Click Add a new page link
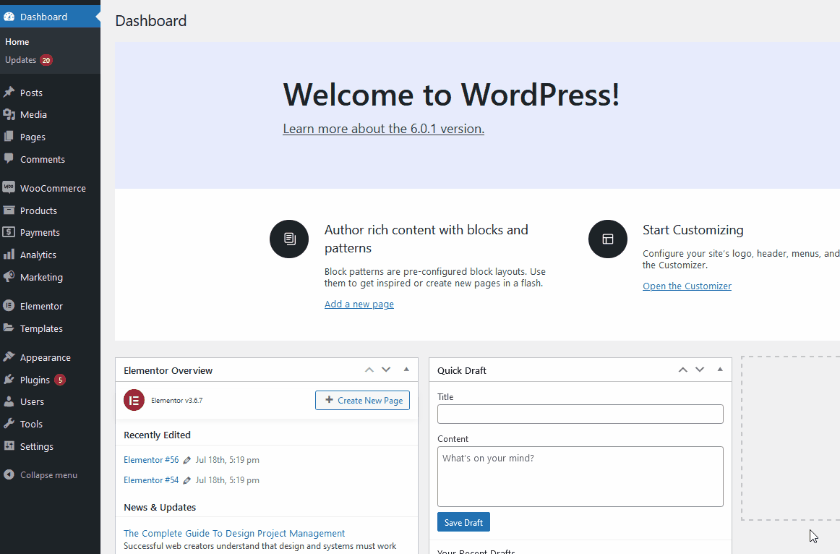 pos(359,304)
